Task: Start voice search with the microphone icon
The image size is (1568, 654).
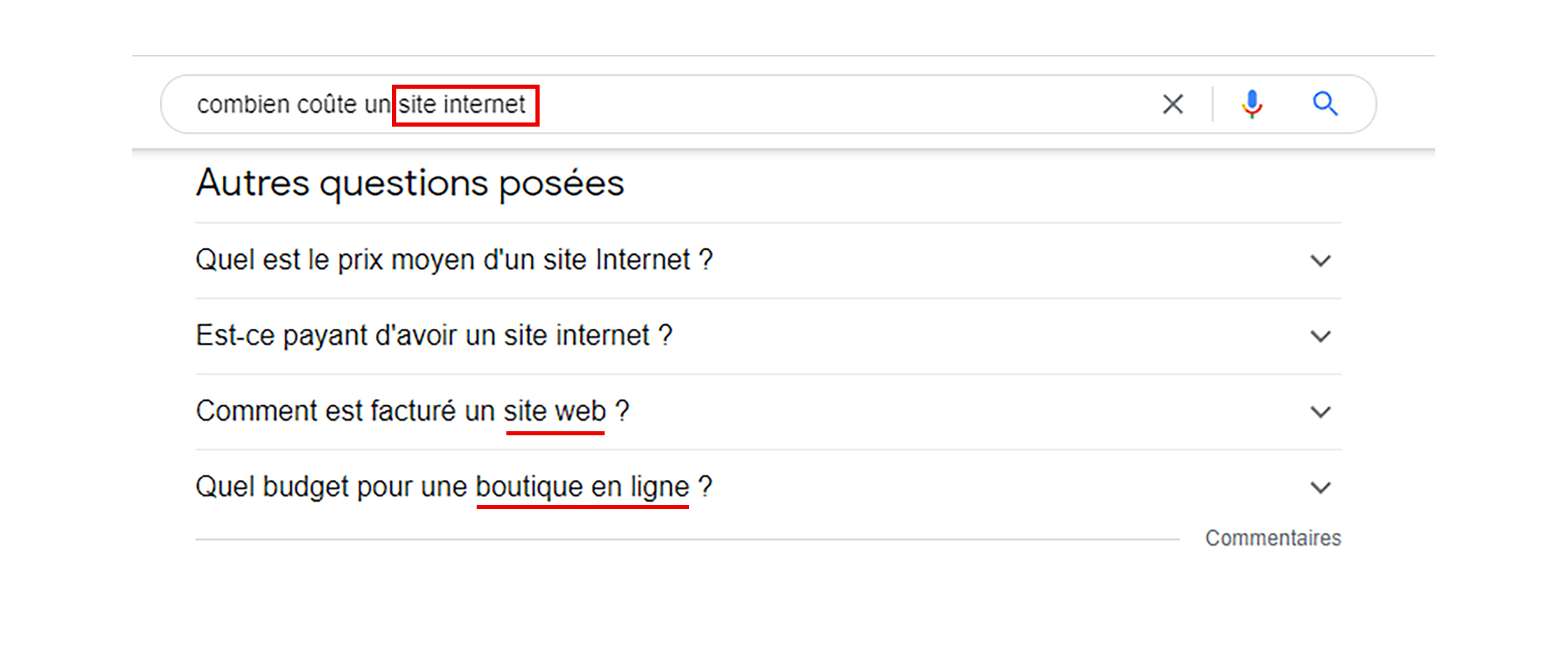Action: click(1252, 104)
